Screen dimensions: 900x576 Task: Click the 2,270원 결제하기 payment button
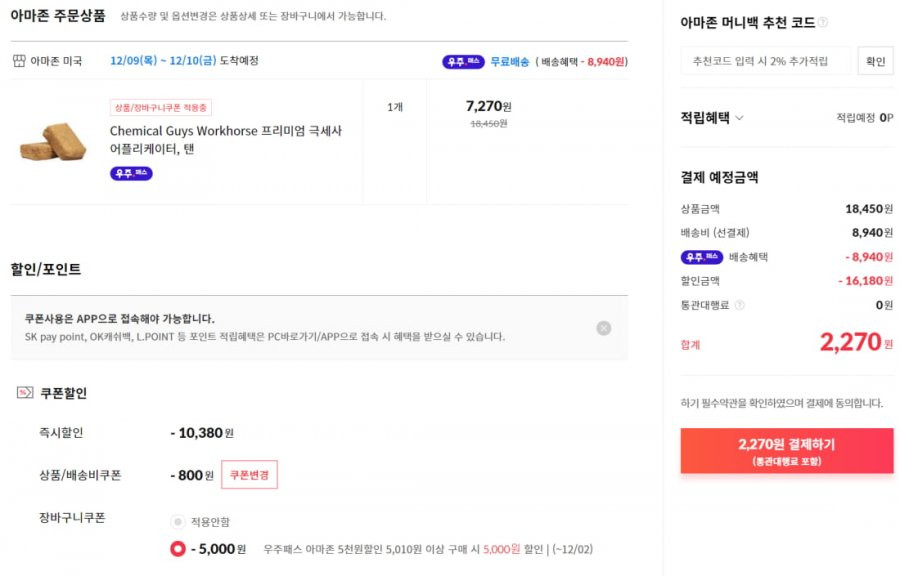(x=787, y=451)
